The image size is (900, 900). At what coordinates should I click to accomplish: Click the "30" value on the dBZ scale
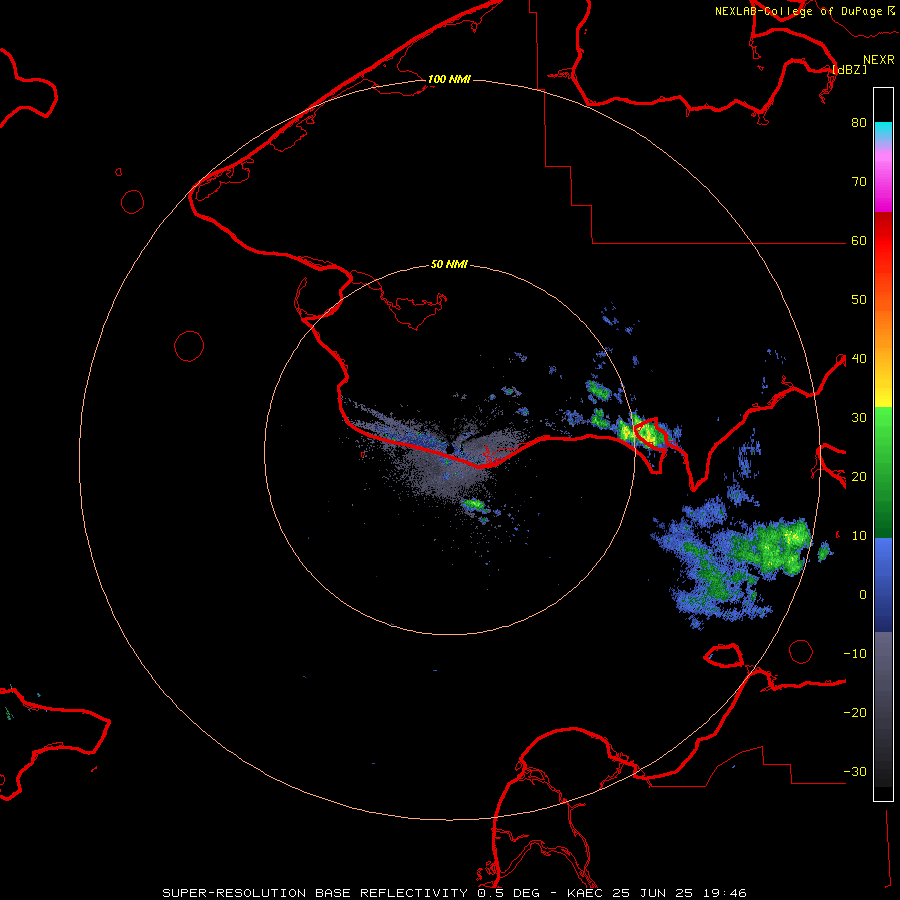coord(859,417)
